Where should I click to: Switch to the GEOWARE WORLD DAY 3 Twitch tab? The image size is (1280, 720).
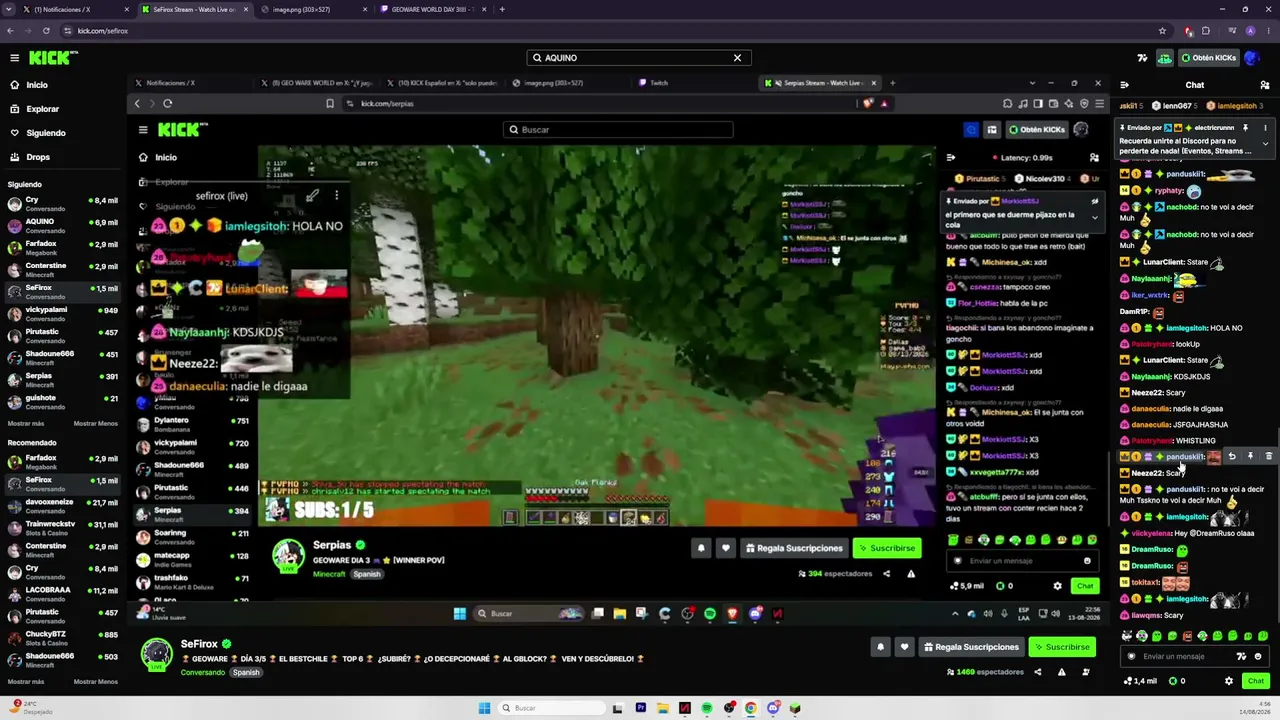tap(432, 9)
